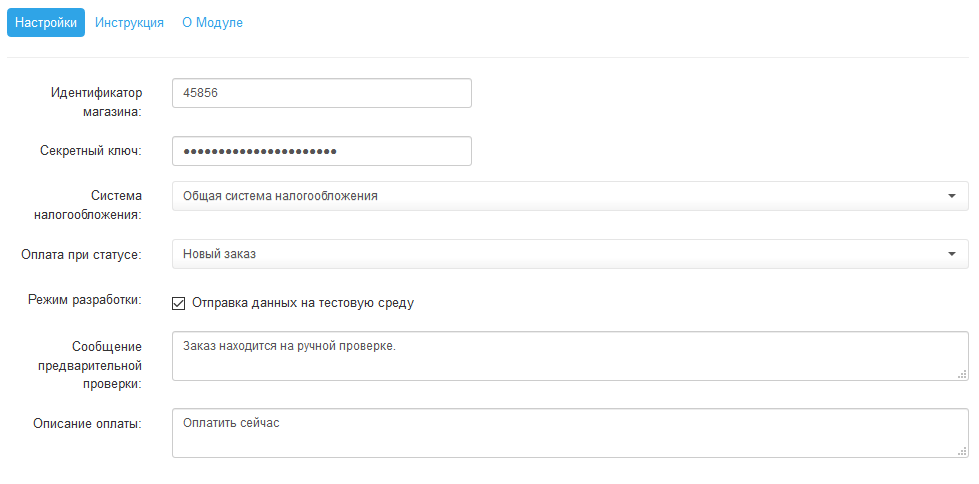Expand the Оплата при статусе dropdown
979x484 pixels.
click(x=570, y=254)
